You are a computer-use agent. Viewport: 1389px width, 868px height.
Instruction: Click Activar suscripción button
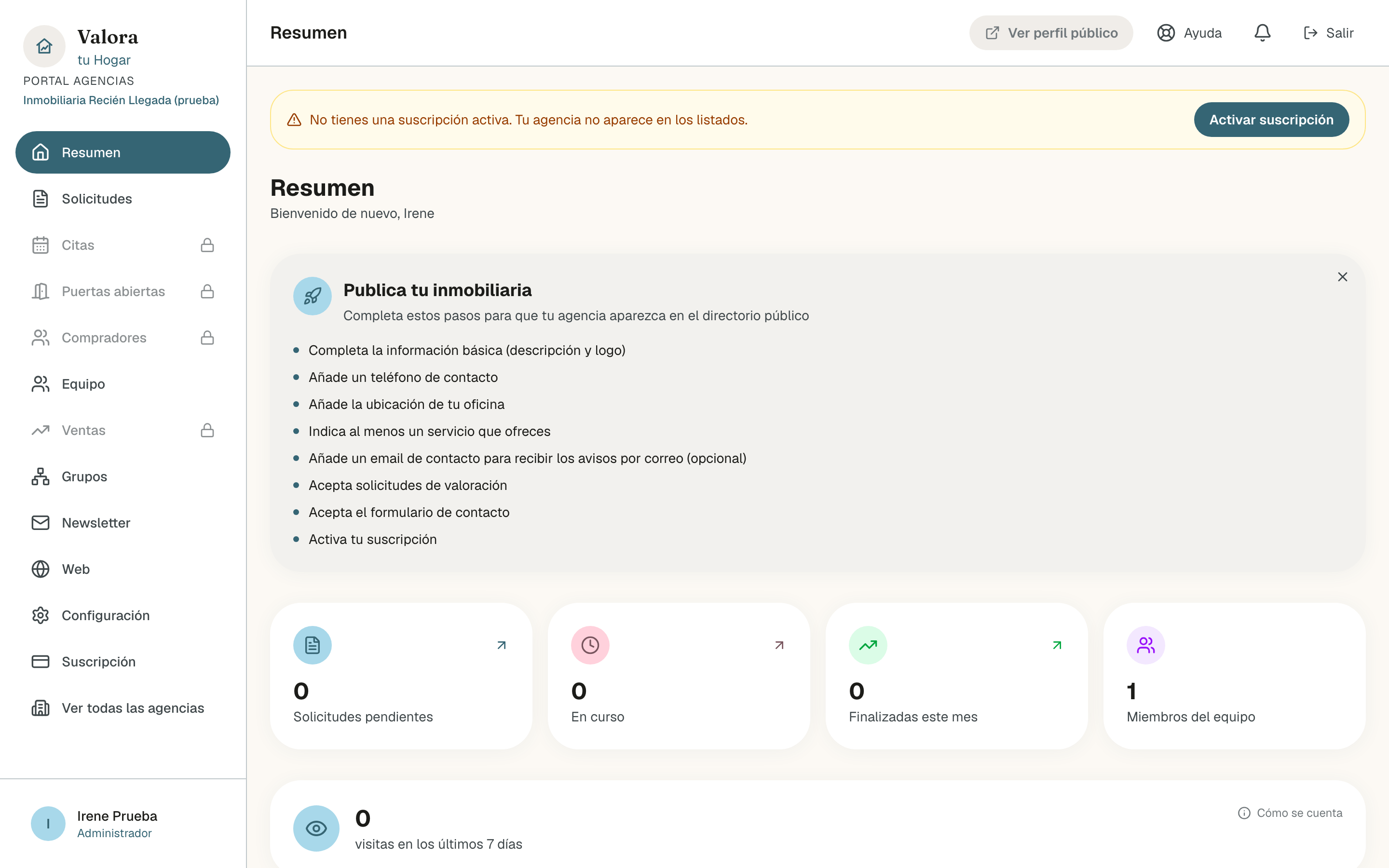[x=1271, y=120]
